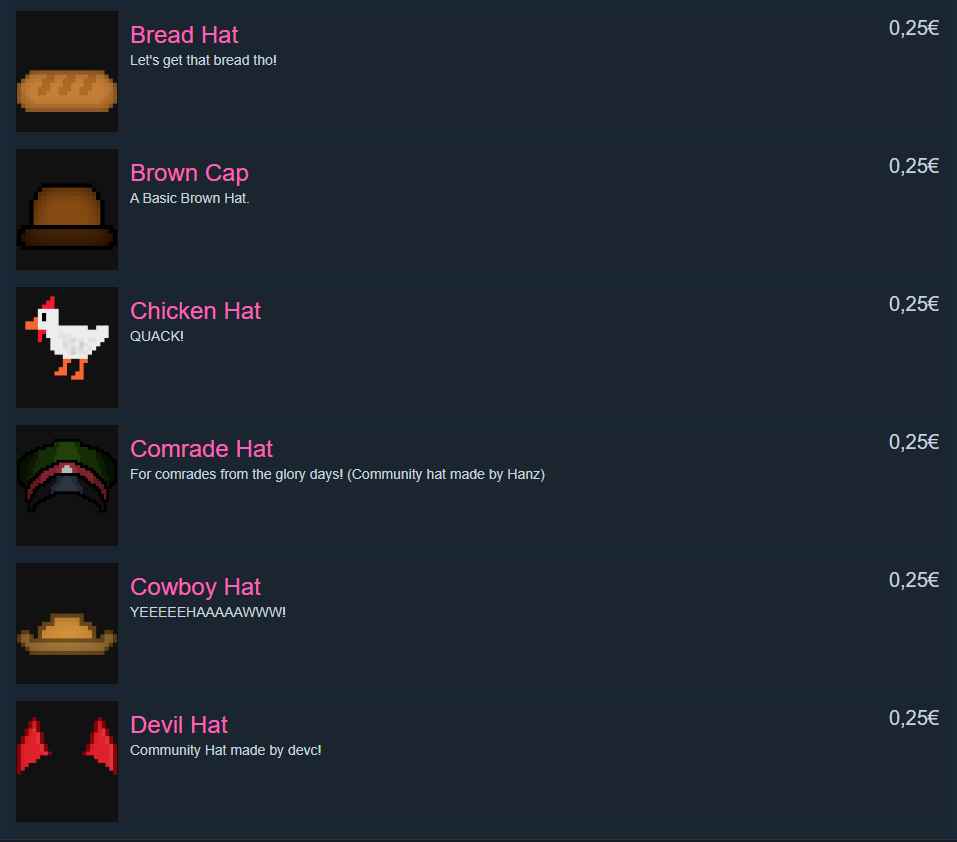Open the Devil Hat title link

pyautogui.click(x=179, y=725)
